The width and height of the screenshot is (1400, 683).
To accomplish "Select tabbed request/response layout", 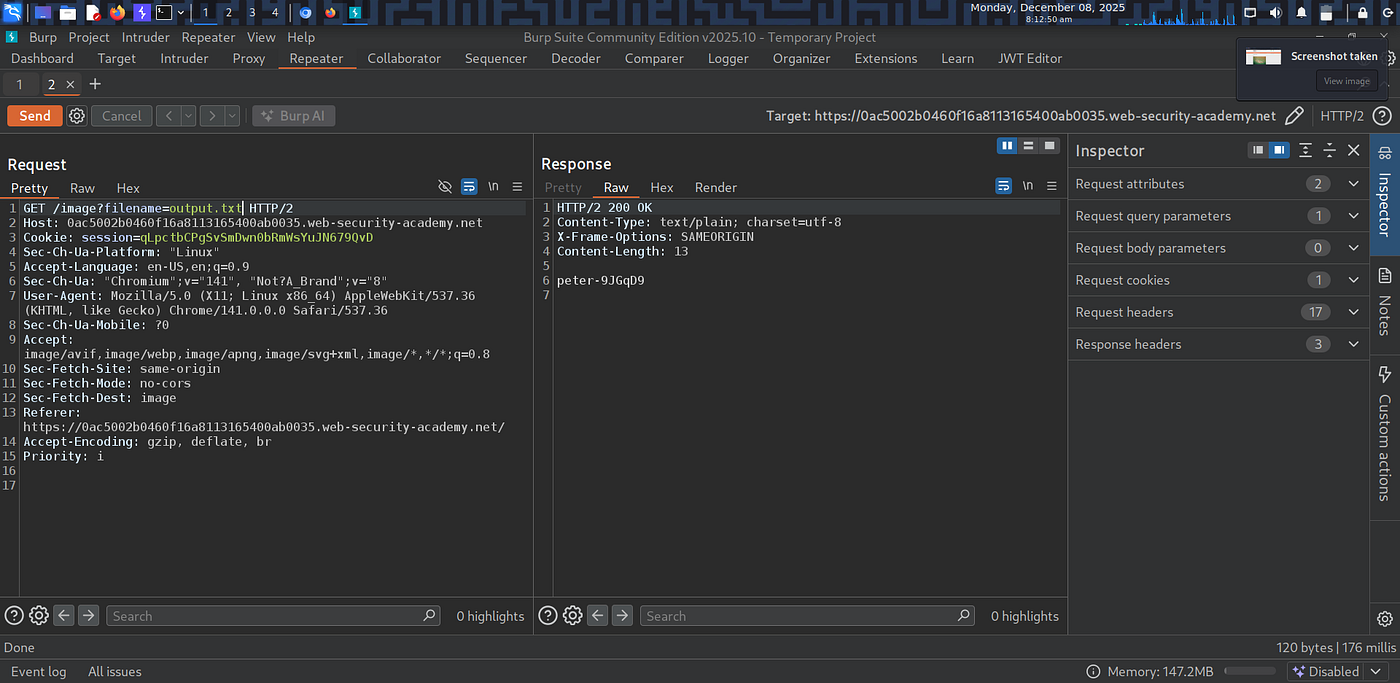I will (x=1049, y=146).
